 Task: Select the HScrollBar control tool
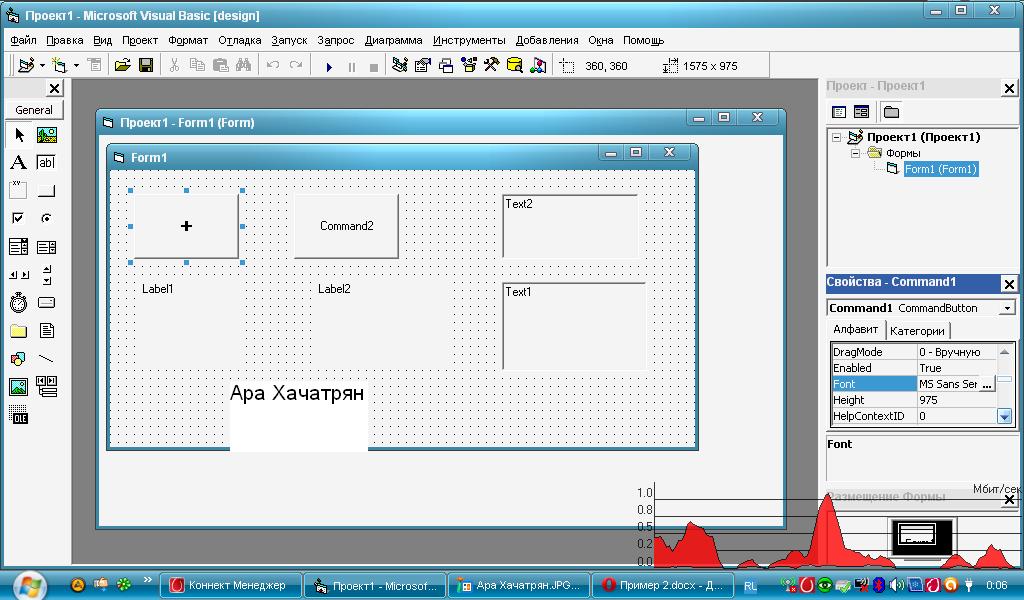[19, 275]
